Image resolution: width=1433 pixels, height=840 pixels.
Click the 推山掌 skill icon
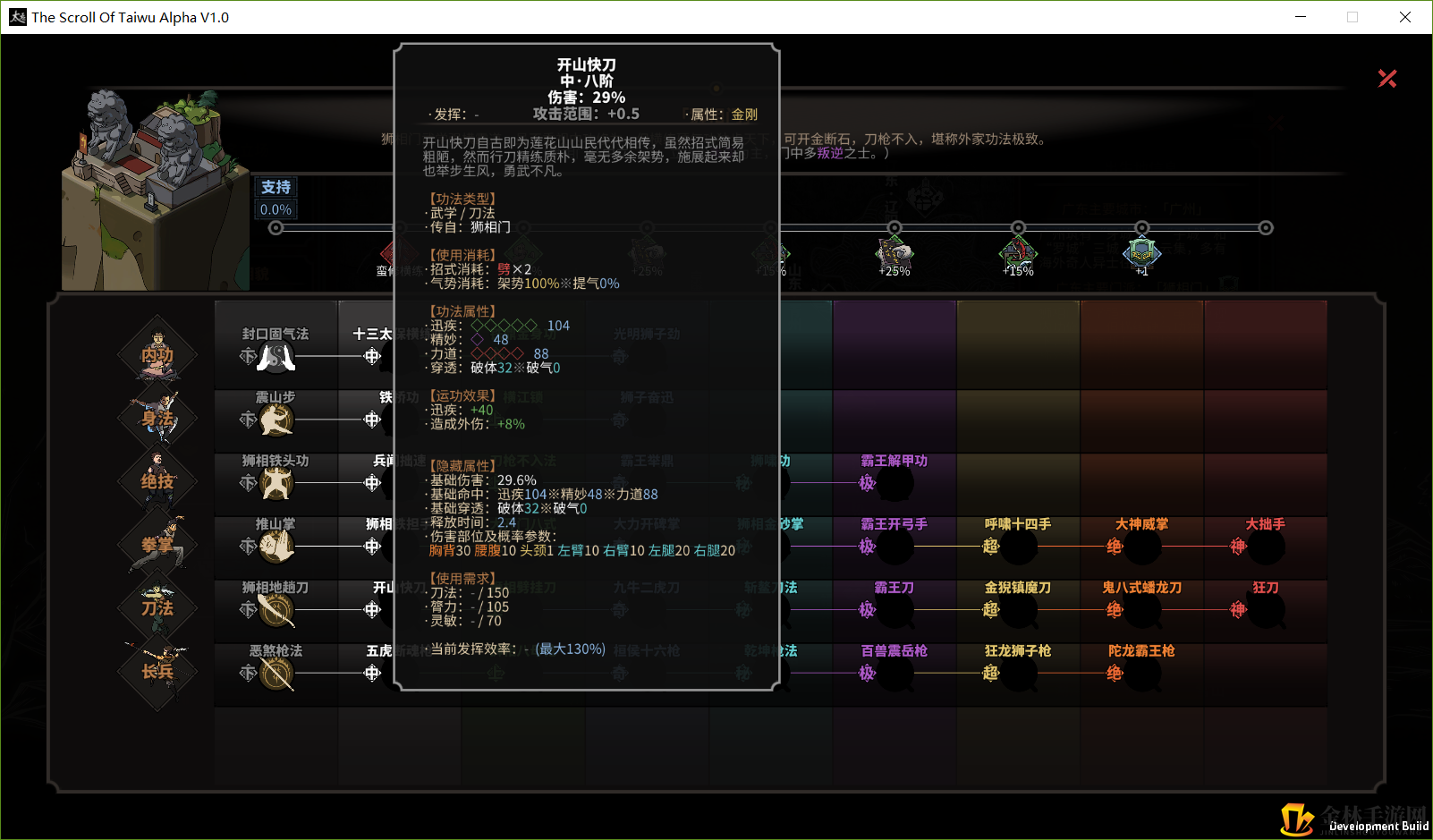coord(276,547)
